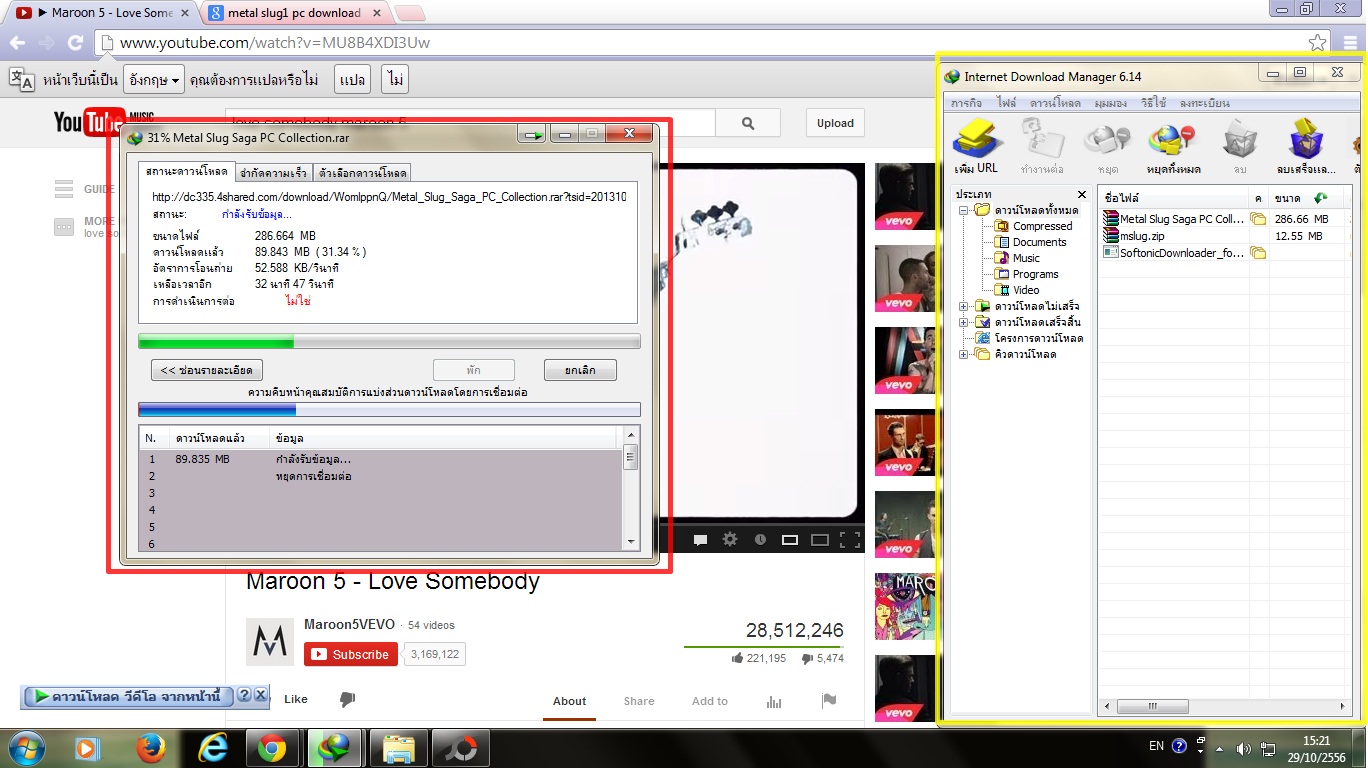Click the help question mark on IDM video download bar
The width and height of the screenshot is (1368, 768).
243,695
